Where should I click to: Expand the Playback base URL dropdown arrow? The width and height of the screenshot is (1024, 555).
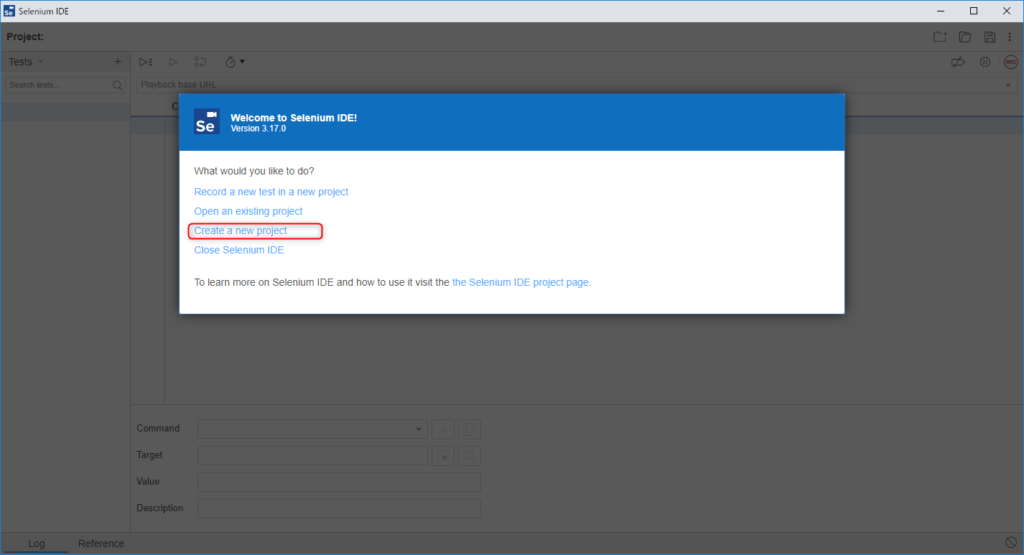click(1008, 85)
